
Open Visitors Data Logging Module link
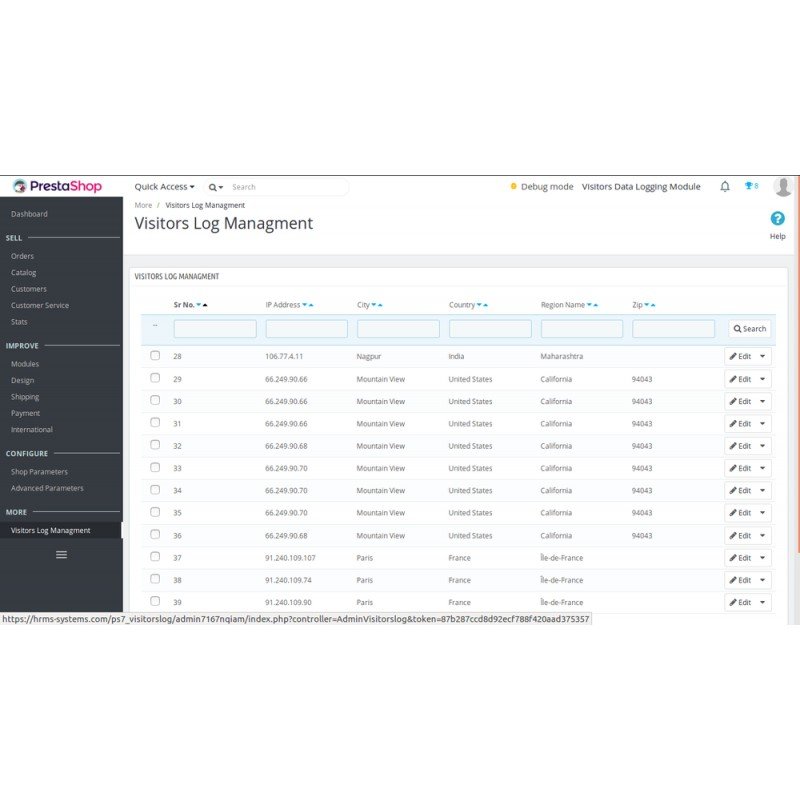click(641, 187)
